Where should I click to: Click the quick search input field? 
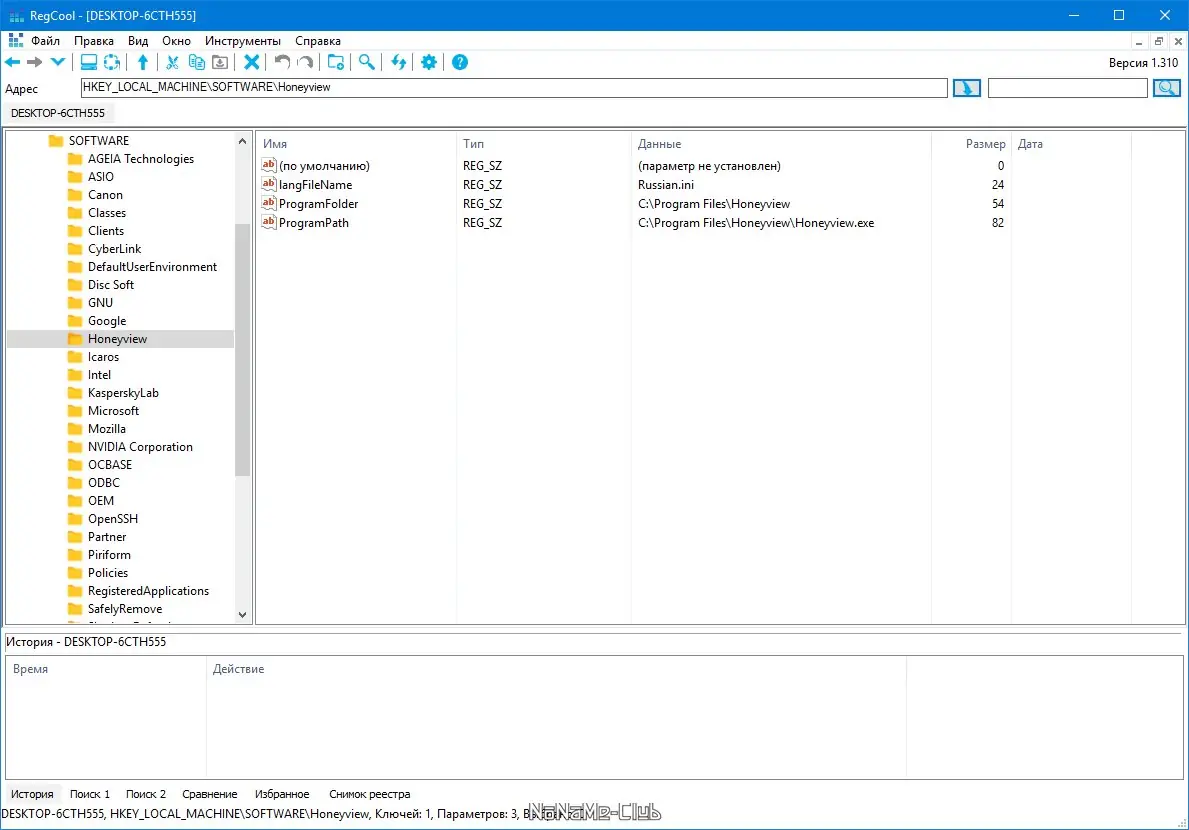pyautogui.click(x=1067, y=88)
